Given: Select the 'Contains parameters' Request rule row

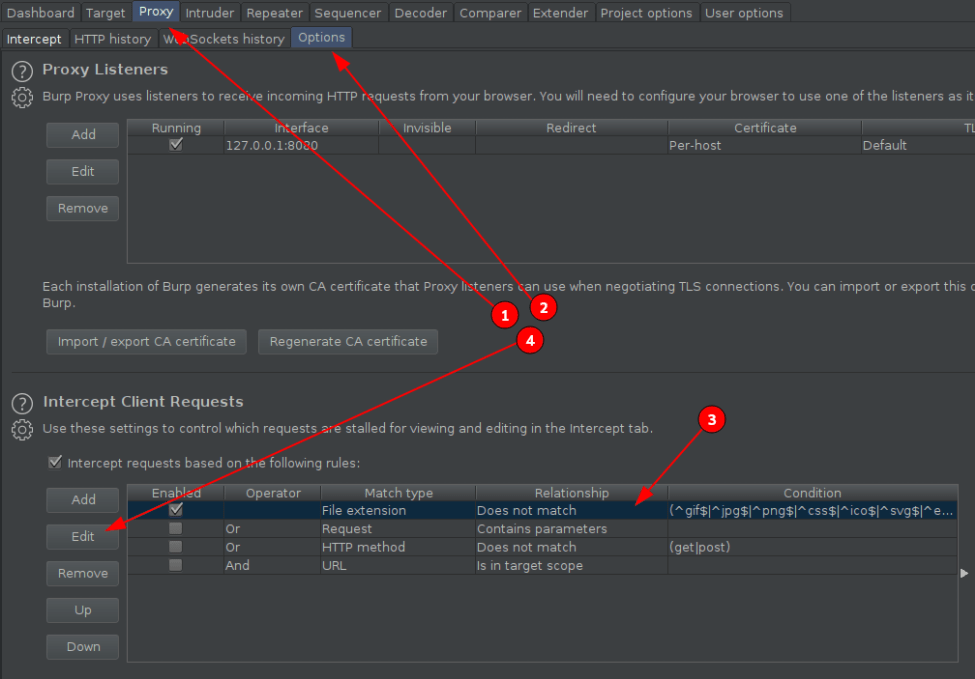Looking at the screenshot, I should point(541,529).
